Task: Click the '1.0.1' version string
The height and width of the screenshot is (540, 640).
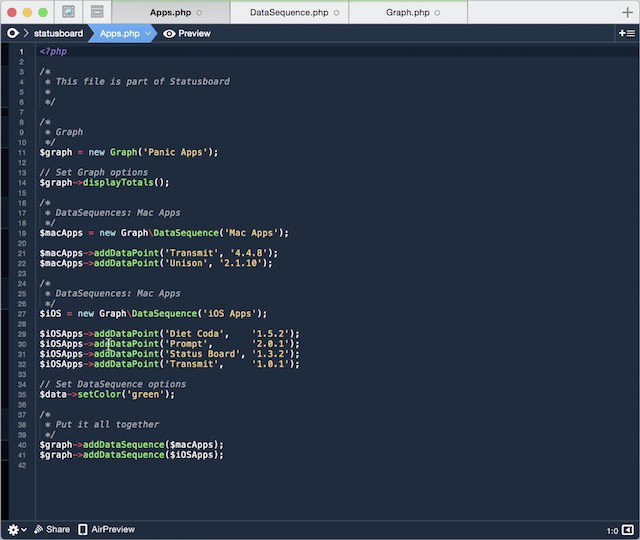Action: (x=270, y=364)
